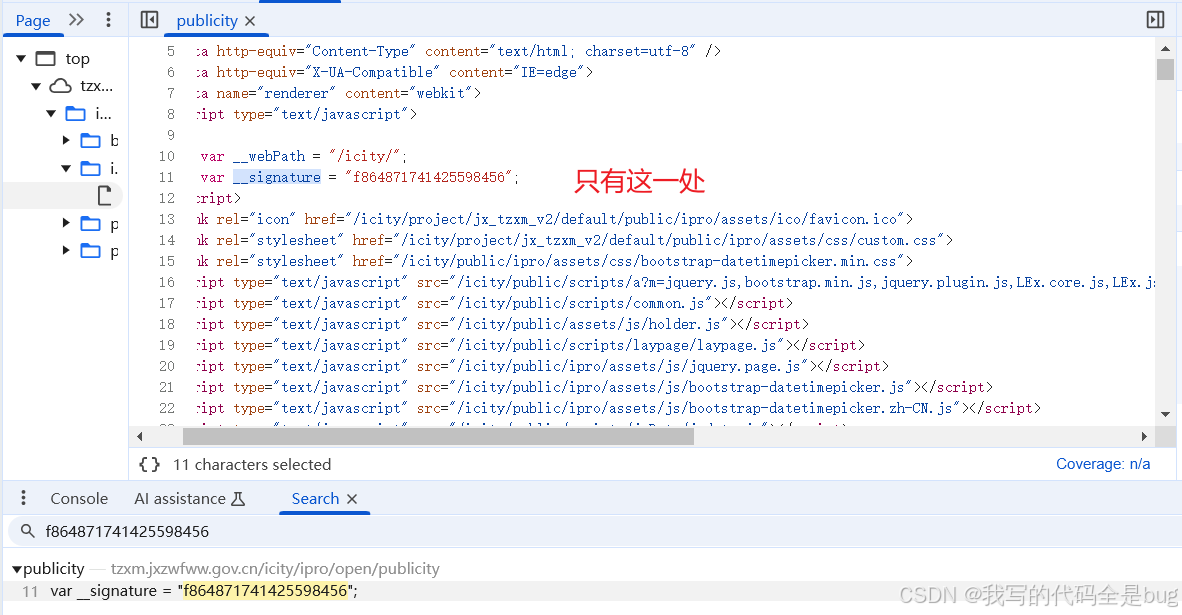Image resolution: width=1182 pixels, height=615 pixels.
Task: Open the more tabs chevron next to Page
Action: [76, 20]
